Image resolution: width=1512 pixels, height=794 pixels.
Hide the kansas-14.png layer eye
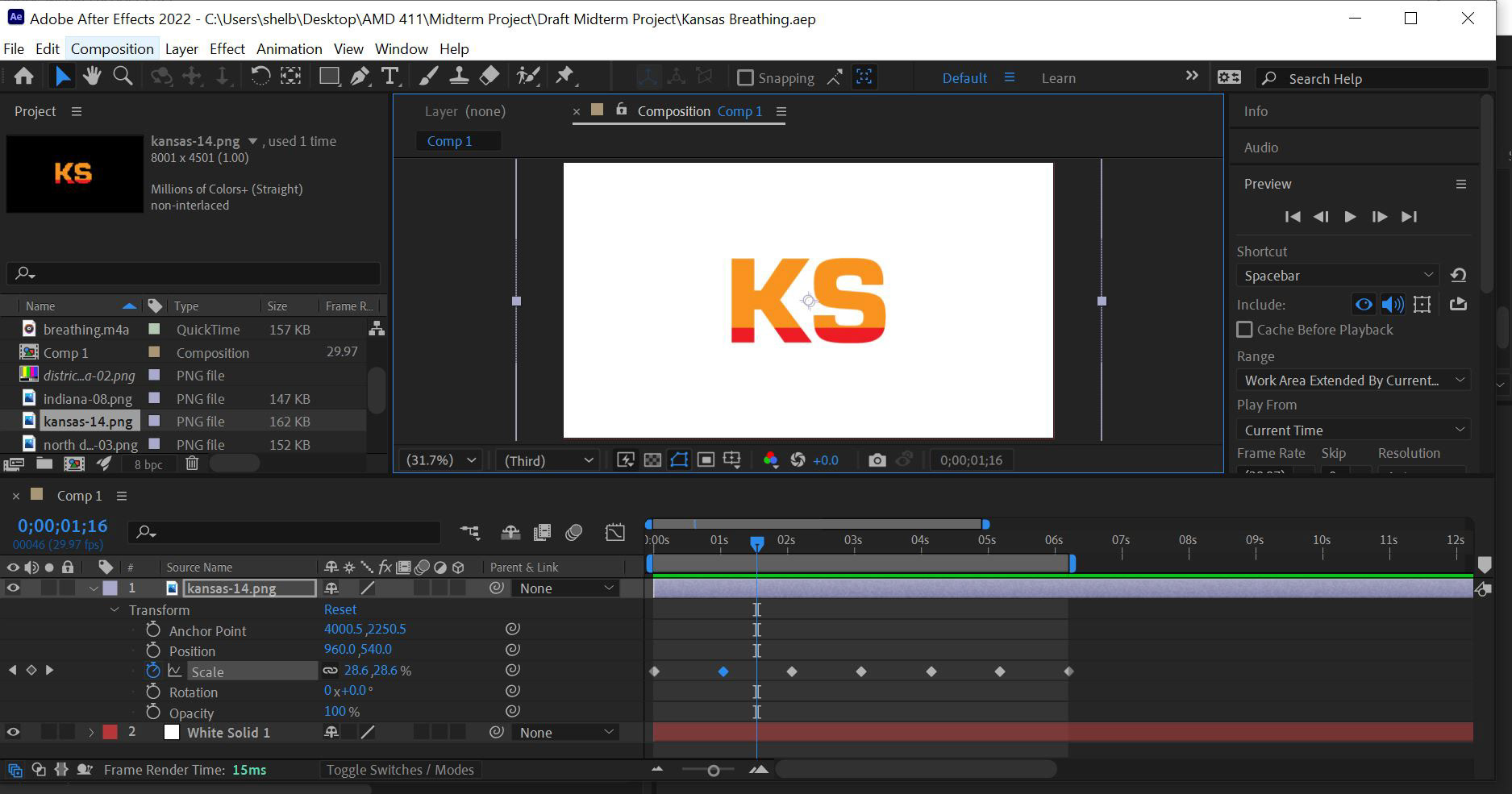pos(13,588)
